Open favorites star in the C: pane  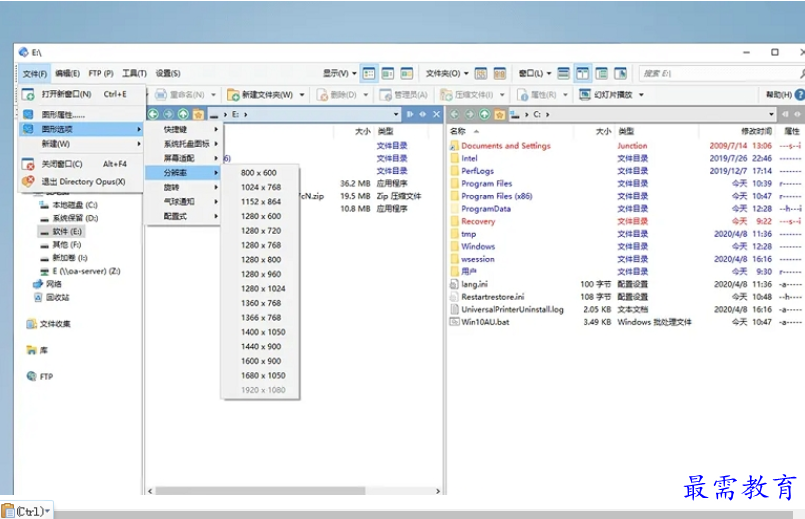499,114
